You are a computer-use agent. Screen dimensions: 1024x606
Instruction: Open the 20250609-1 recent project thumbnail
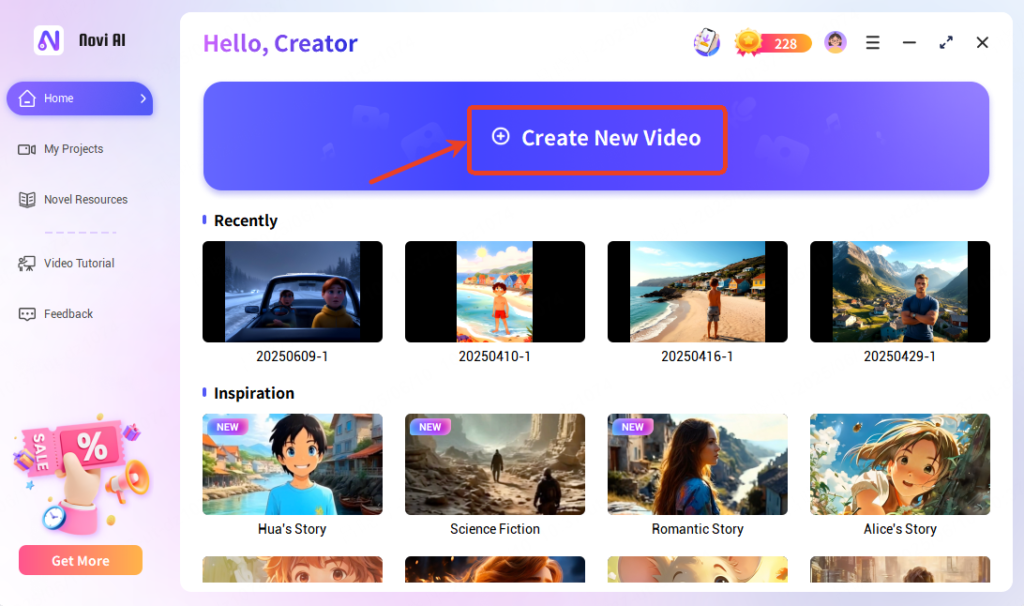click(292, 292)
